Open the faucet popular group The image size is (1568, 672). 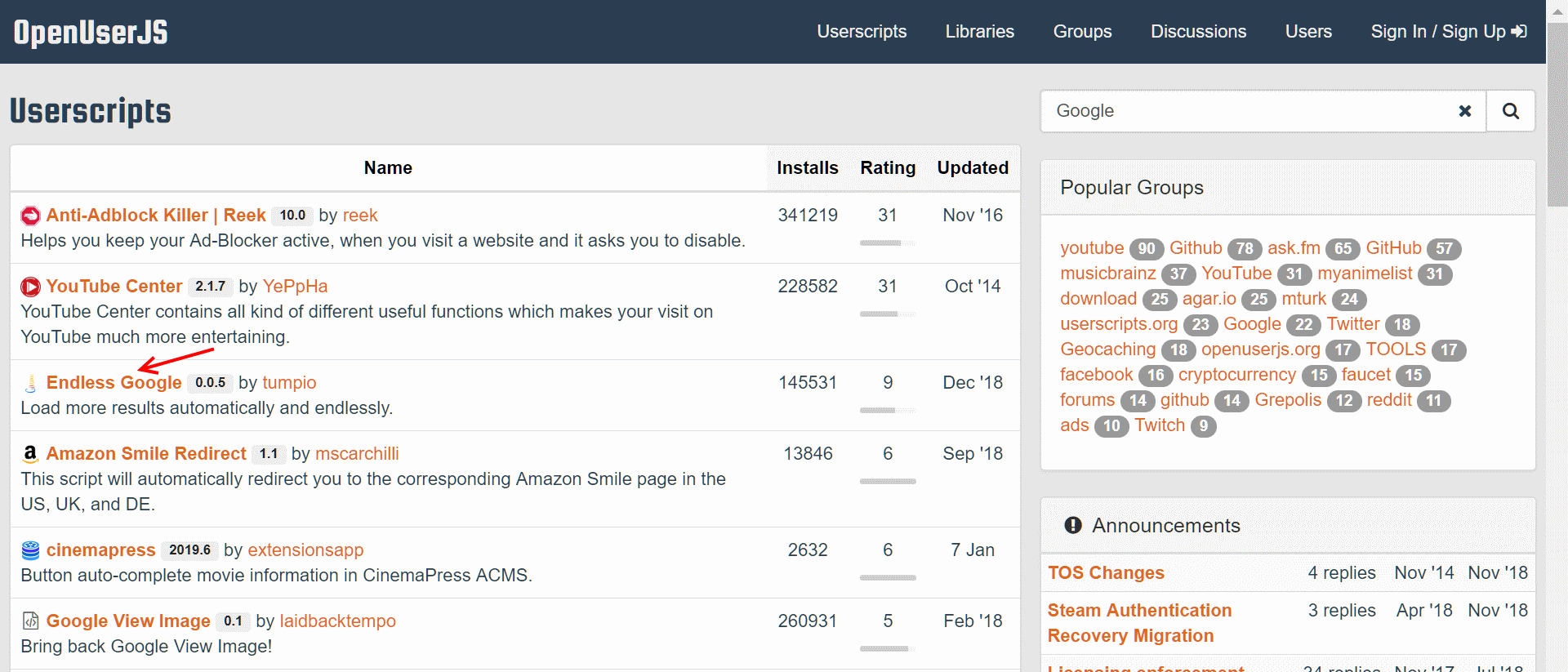coord(1365,375)
